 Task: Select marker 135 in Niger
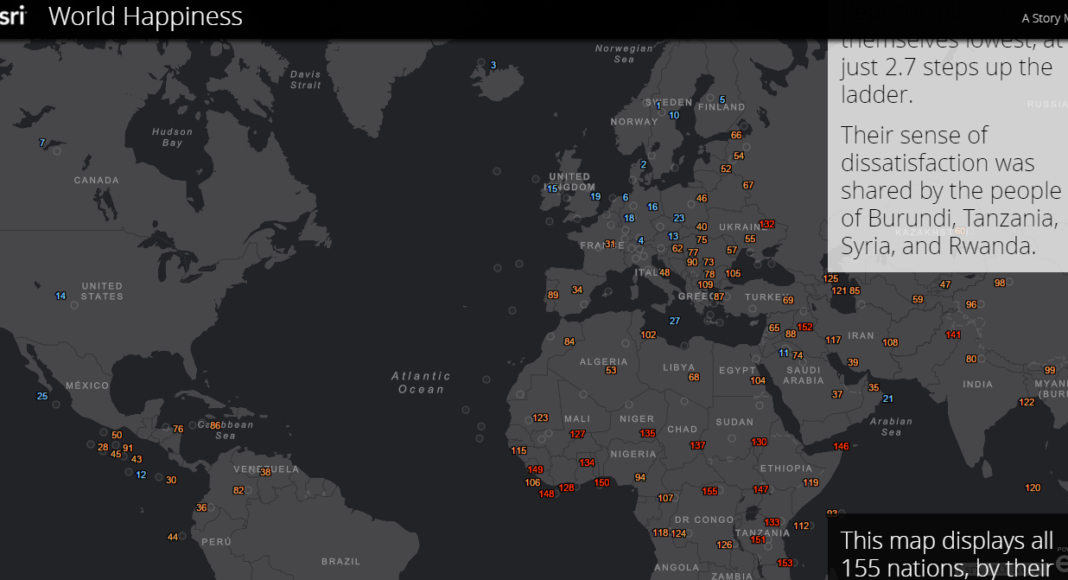[647, 433]
